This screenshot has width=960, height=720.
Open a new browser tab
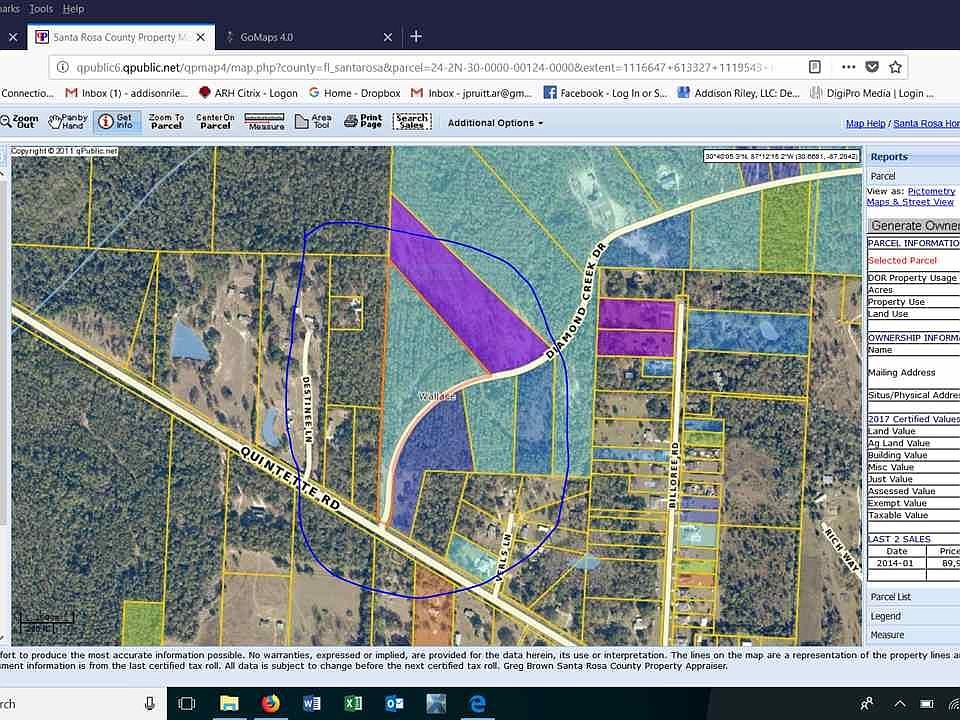[x=416, y=37]
